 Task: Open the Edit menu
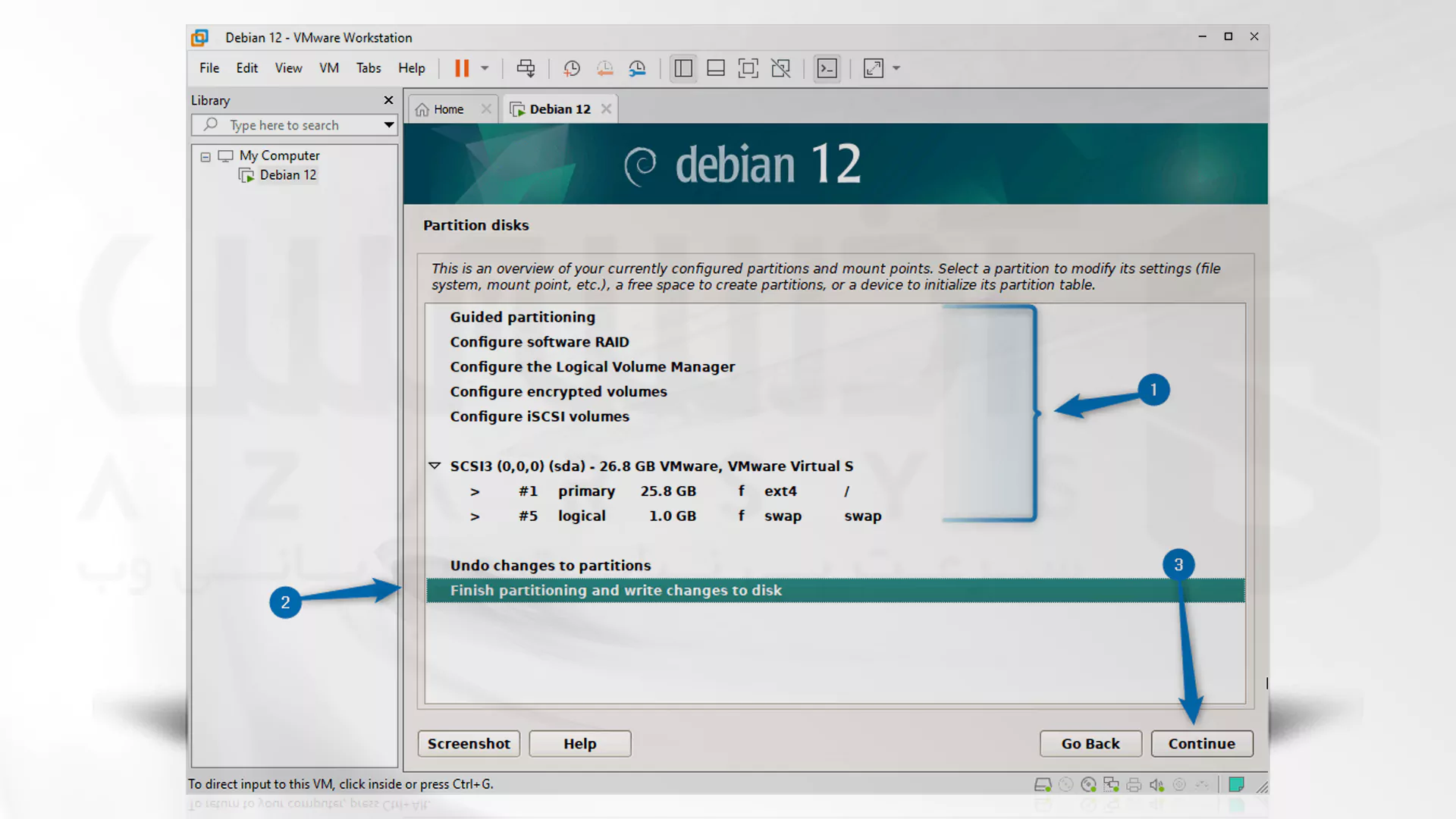(x=246, y=68)
